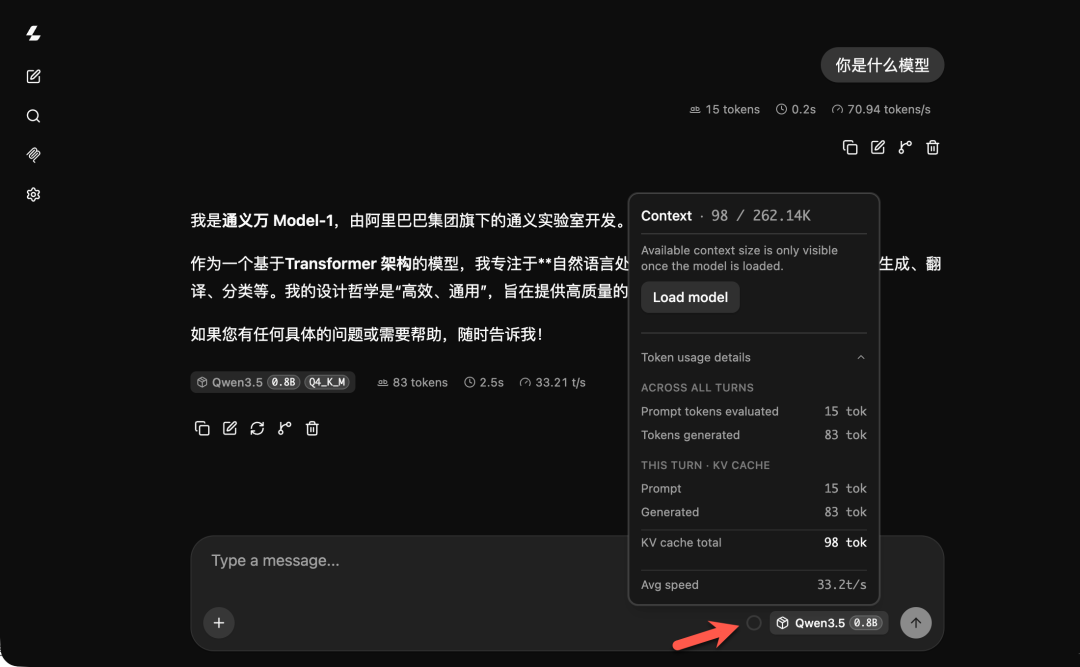
Task: Click the 70.94 tokens/s speed stat
Action: pos(881,110)
